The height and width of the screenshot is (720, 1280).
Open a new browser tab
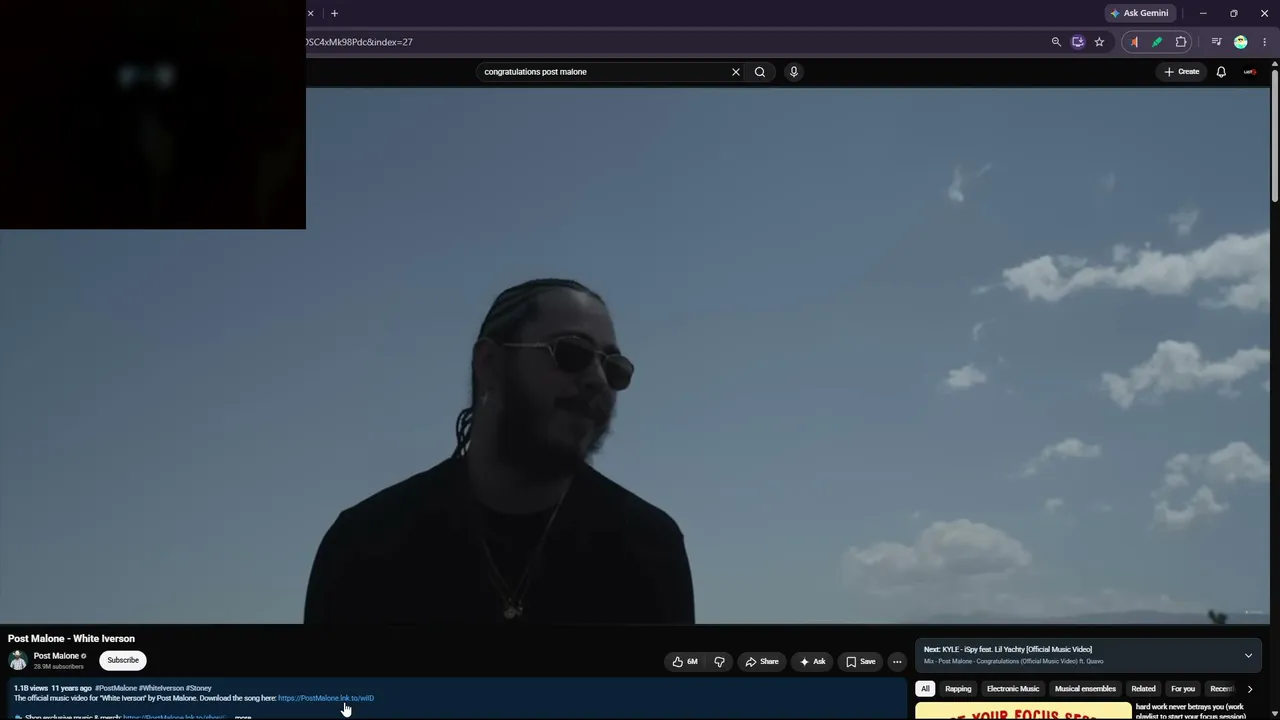tap(334, 13)
